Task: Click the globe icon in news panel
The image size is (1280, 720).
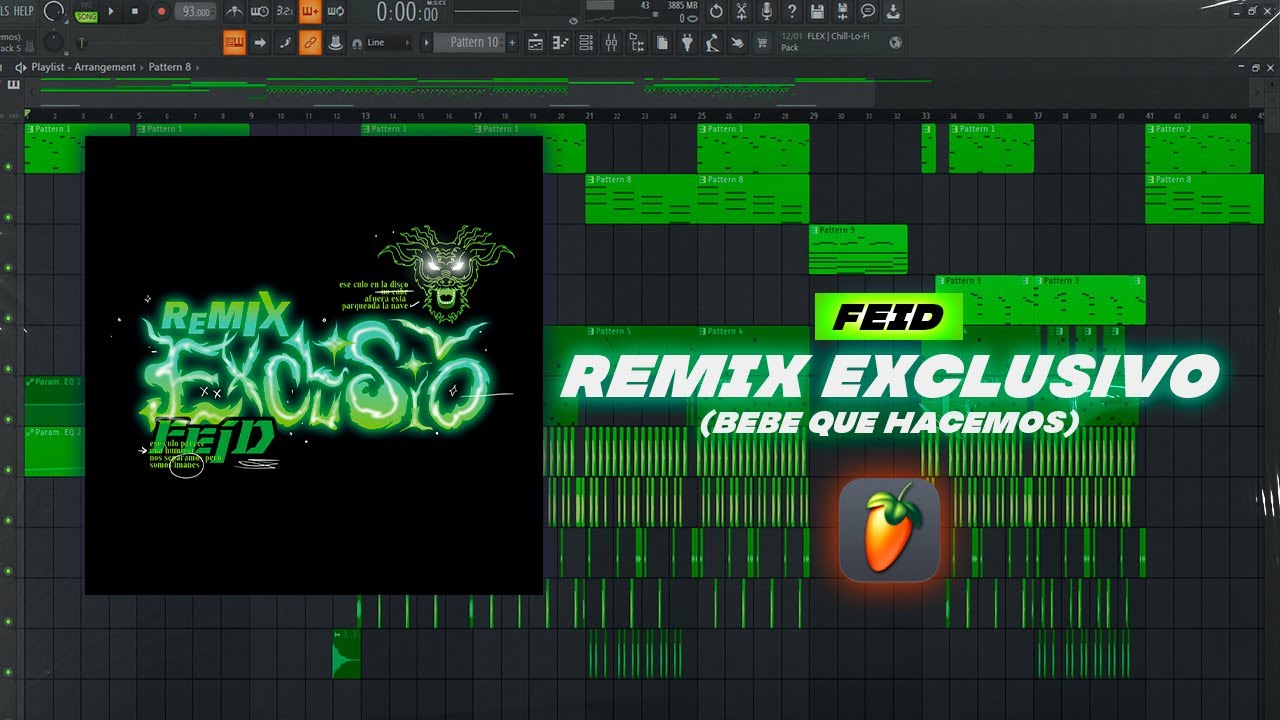Action: pyautogui.click(x=895, y=42)
